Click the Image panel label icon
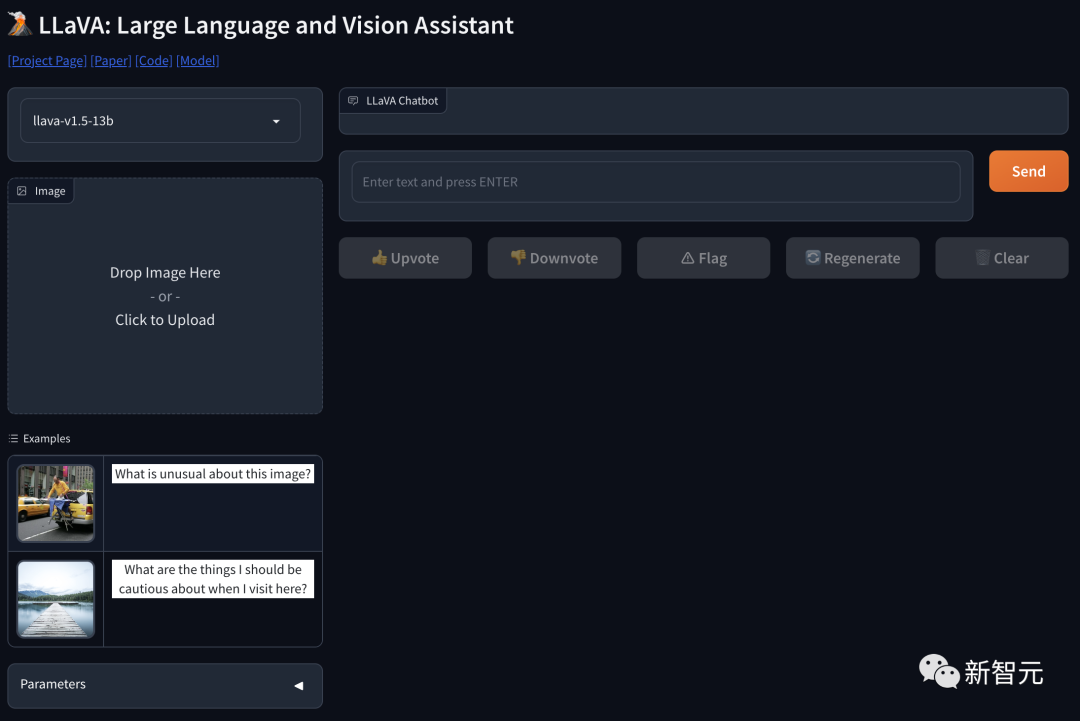Screen dimensions: 1080x721 tap(22, 191)
